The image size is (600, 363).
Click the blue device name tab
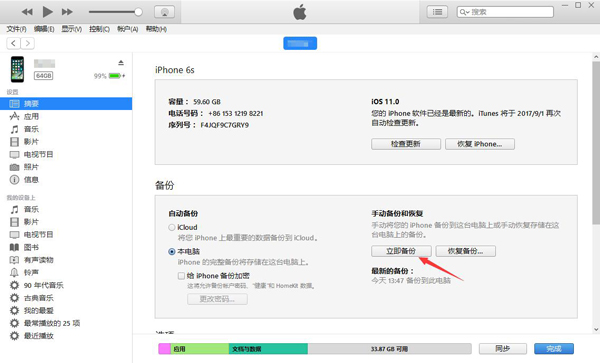pos(300,43)
